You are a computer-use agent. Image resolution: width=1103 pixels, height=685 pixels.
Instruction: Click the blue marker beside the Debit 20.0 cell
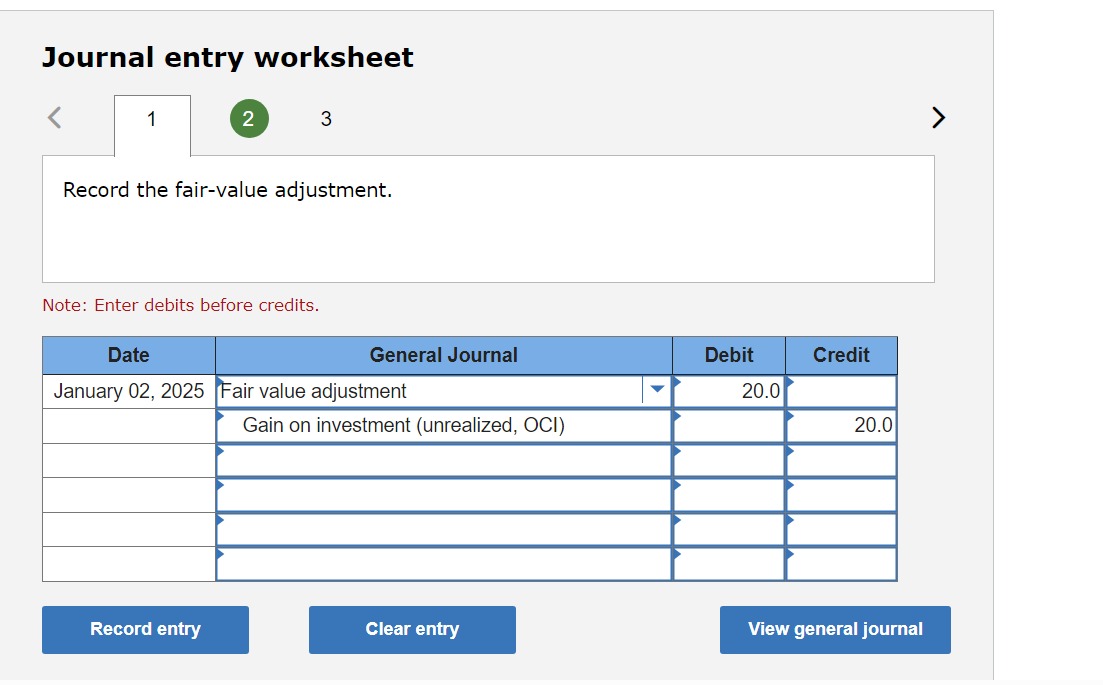[677, 384]
